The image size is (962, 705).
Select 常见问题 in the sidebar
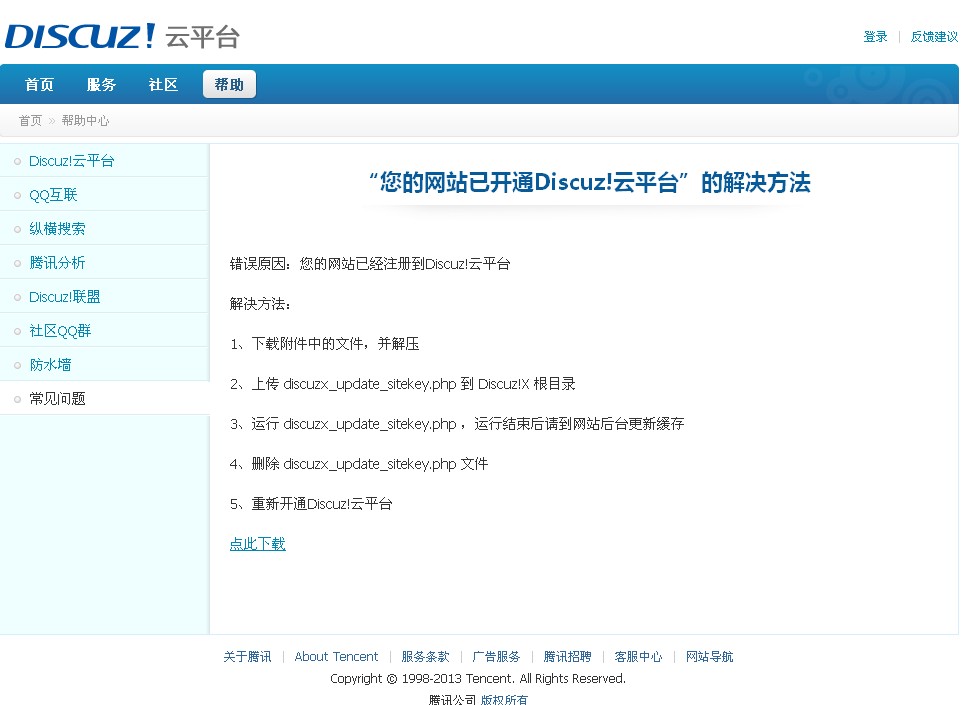[58, 399]
